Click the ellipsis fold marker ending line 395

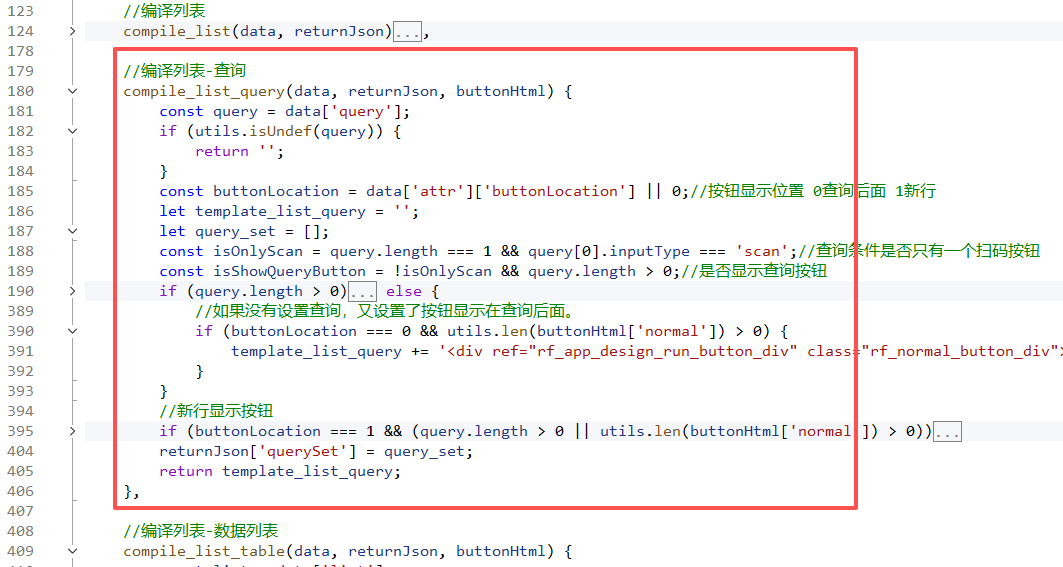coord(947,432)
